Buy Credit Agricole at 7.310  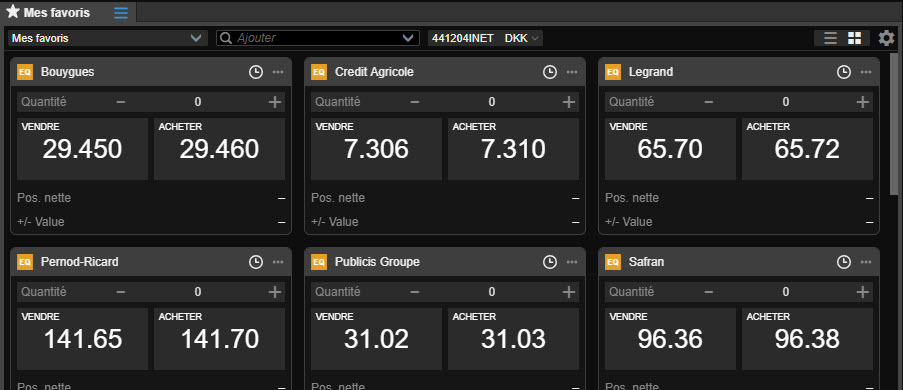(x=514, y=149)
